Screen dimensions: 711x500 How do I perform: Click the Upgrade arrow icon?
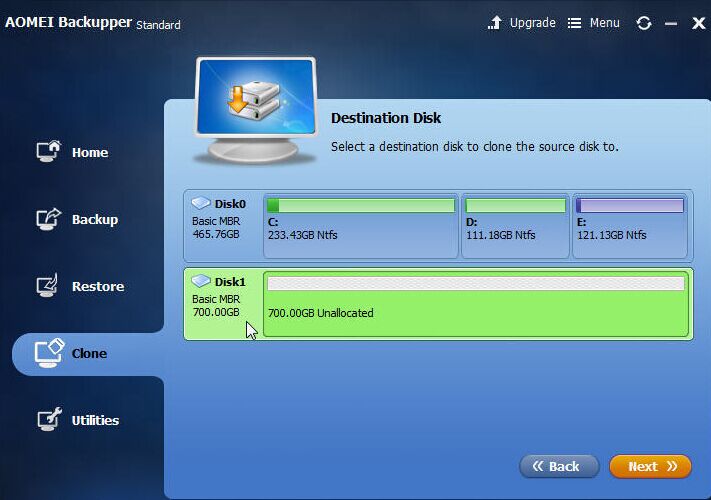tap(495, 23)
